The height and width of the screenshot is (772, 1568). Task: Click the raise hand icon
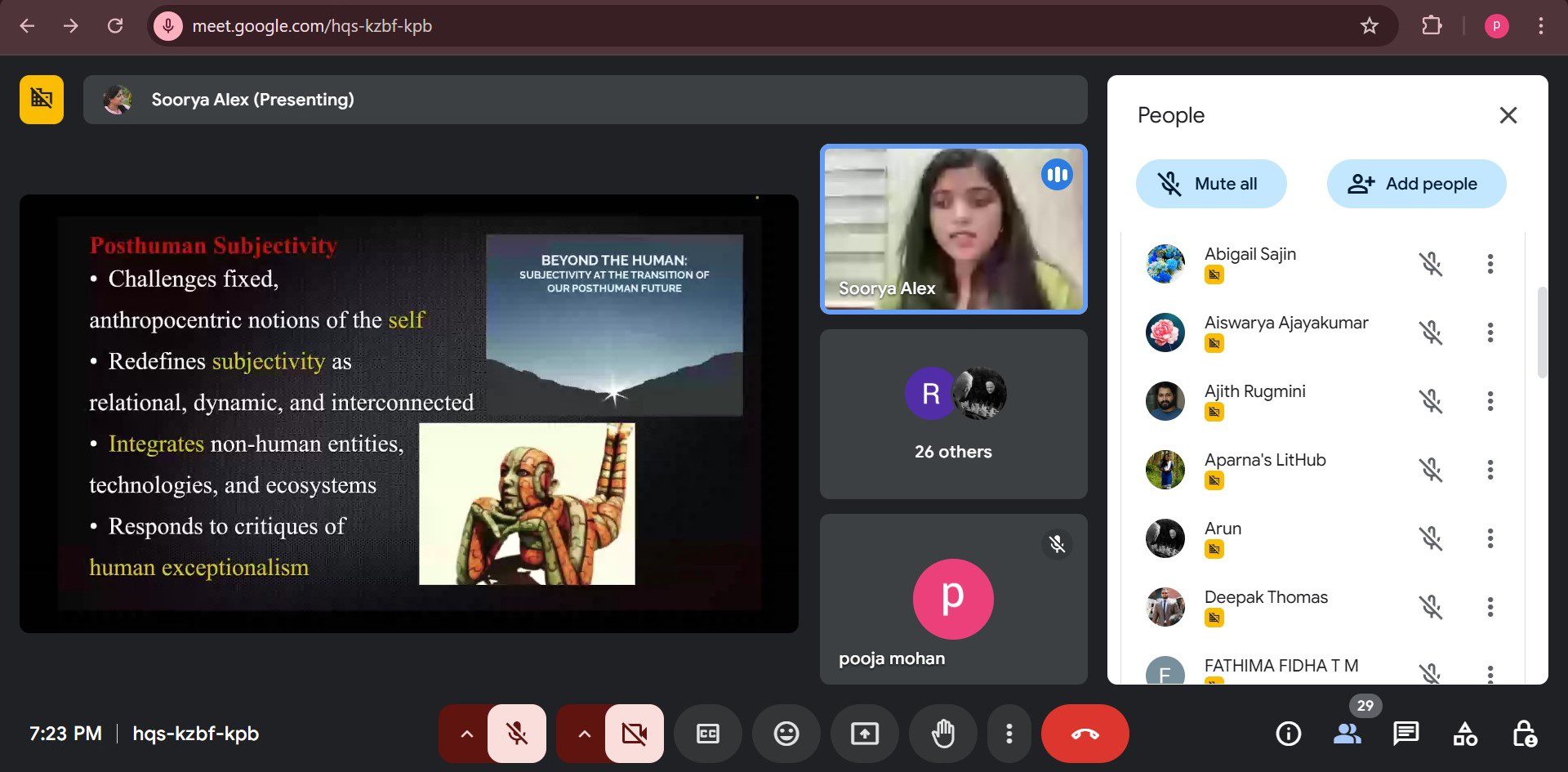(943, 734)
